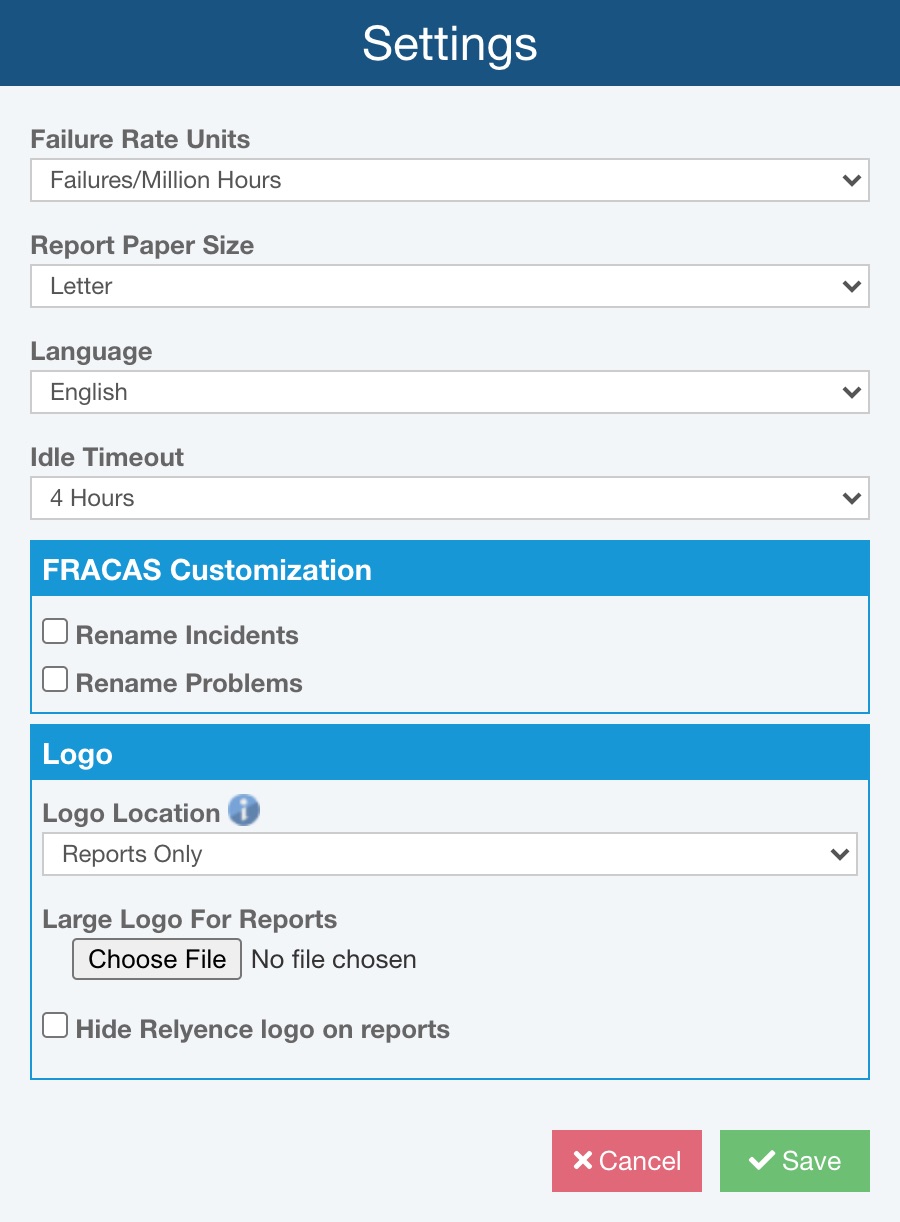Viewport: 900px width, 1222px height.
Task: Tick the Rename Problems checkbox
Action: [x=56, y=680]
